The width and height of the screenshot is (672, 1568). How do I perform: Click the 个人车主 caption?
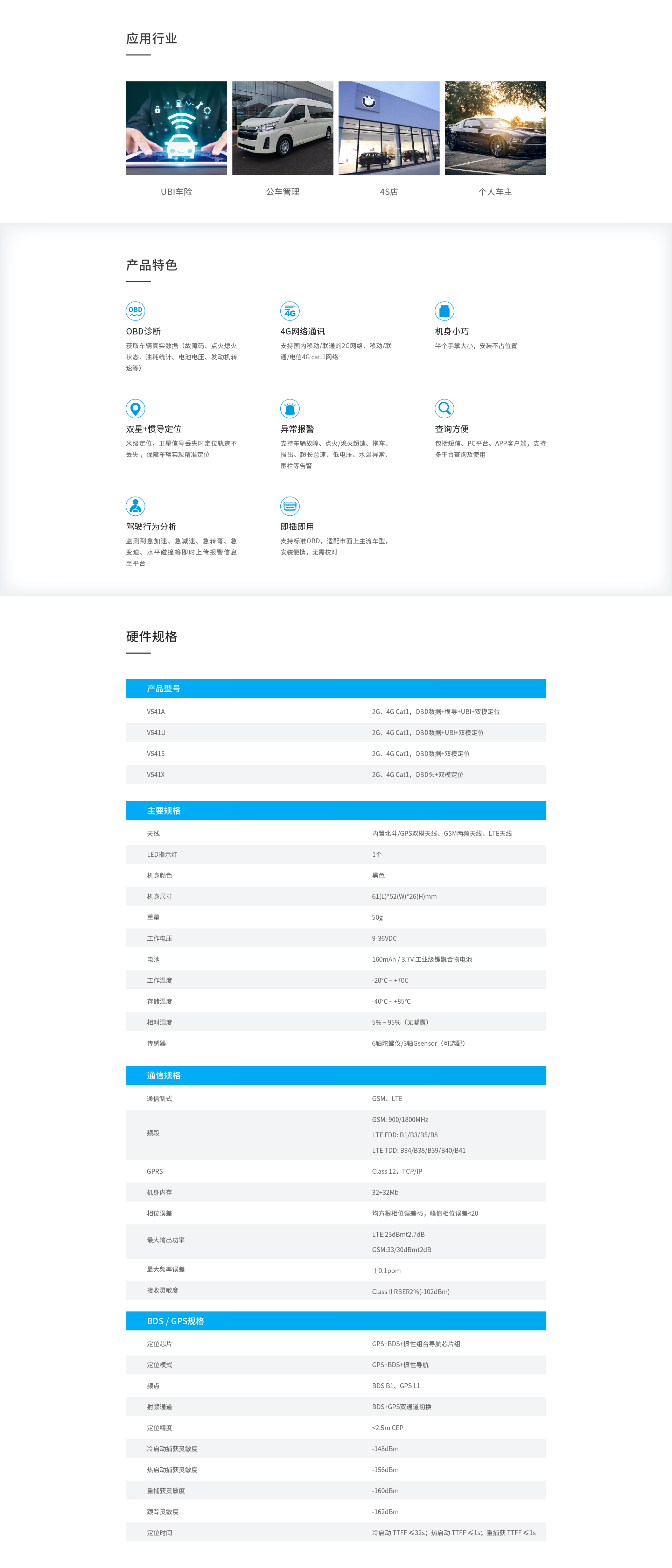(x=496, y=192)
